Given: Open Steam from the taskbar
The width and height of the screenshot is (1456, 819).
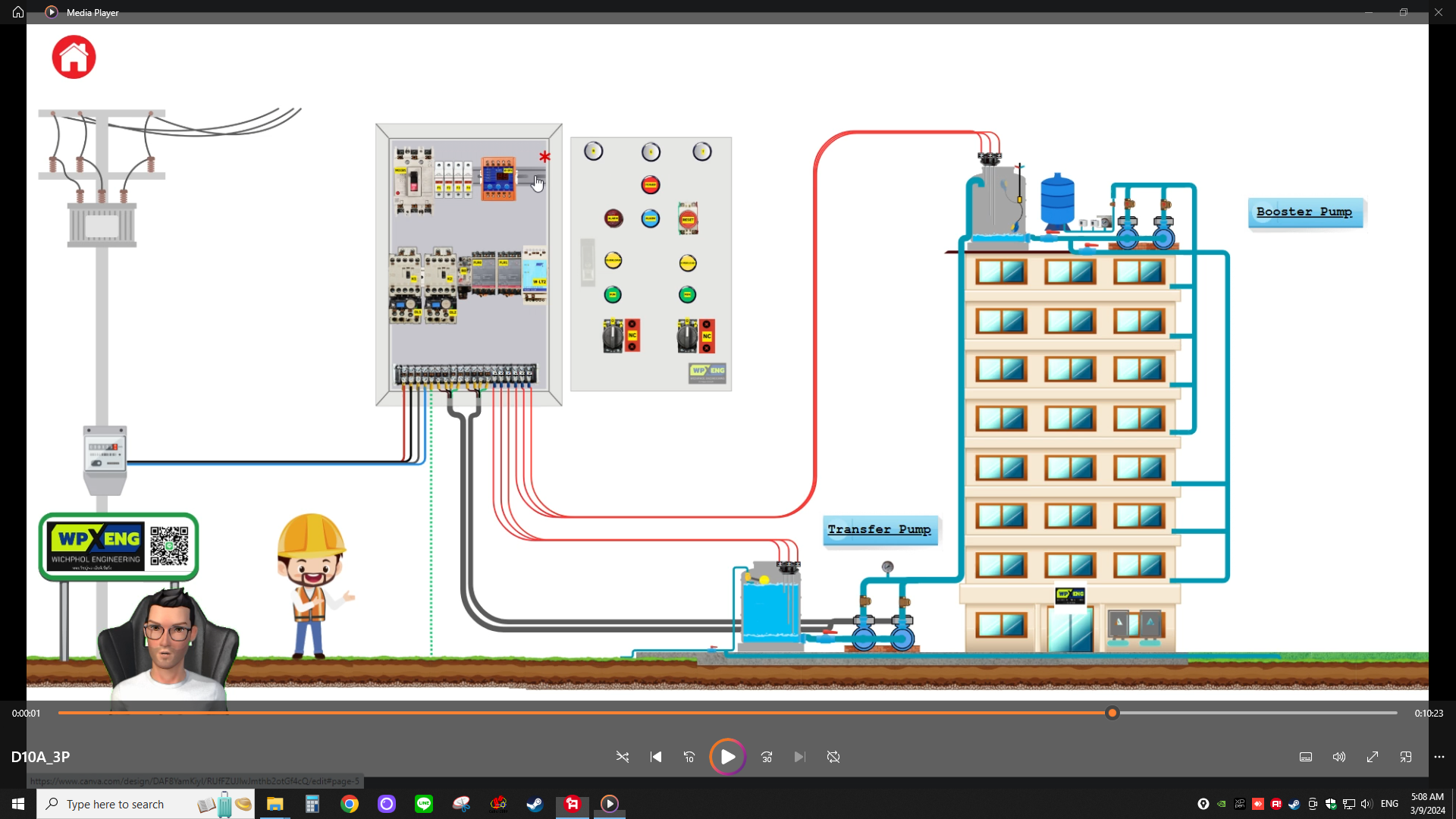Looking at the screenshot, I should click(x=535, y=804).
